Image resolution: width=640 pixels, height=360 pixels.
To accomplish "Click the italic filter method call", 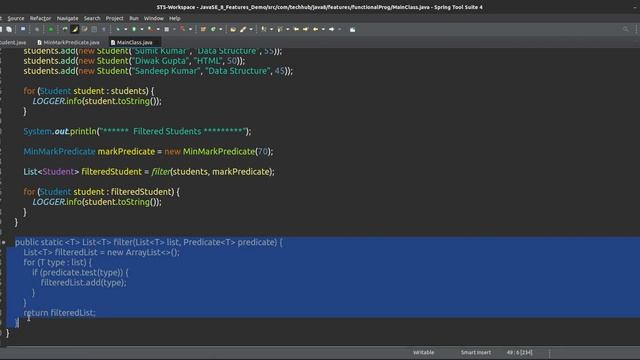I will [161, 172].
